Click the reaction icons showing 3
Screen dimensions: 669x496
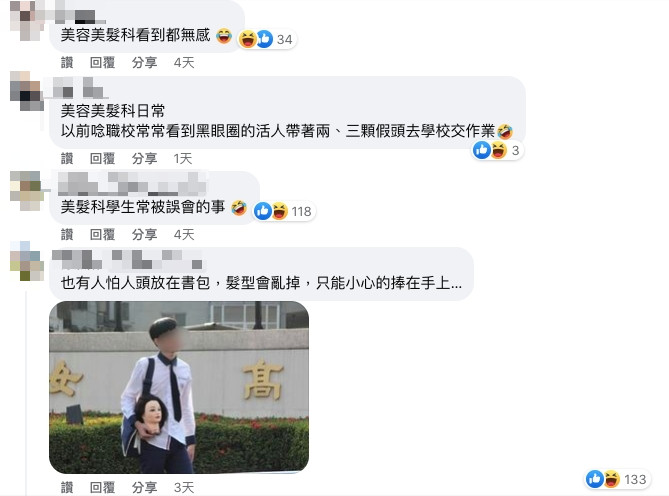point(497,150)
